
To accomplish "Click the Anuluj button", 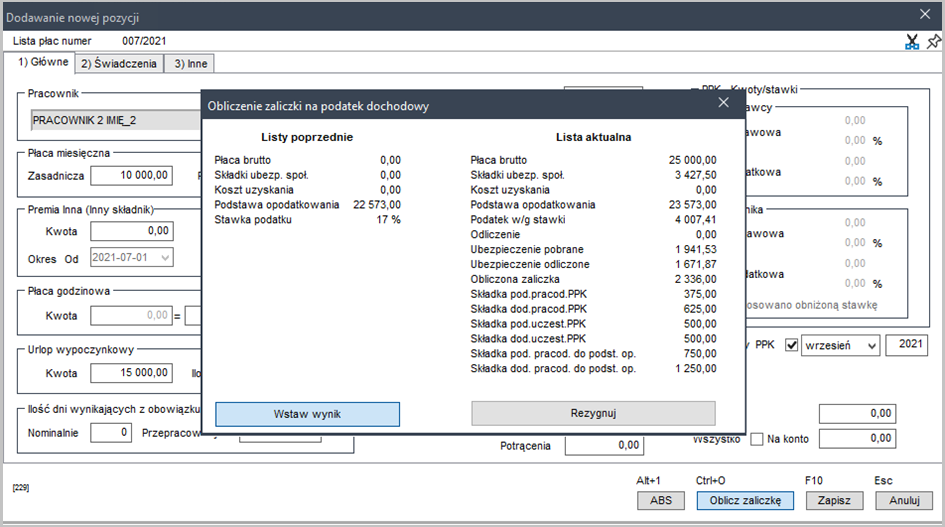I will [x=904, y=500].
